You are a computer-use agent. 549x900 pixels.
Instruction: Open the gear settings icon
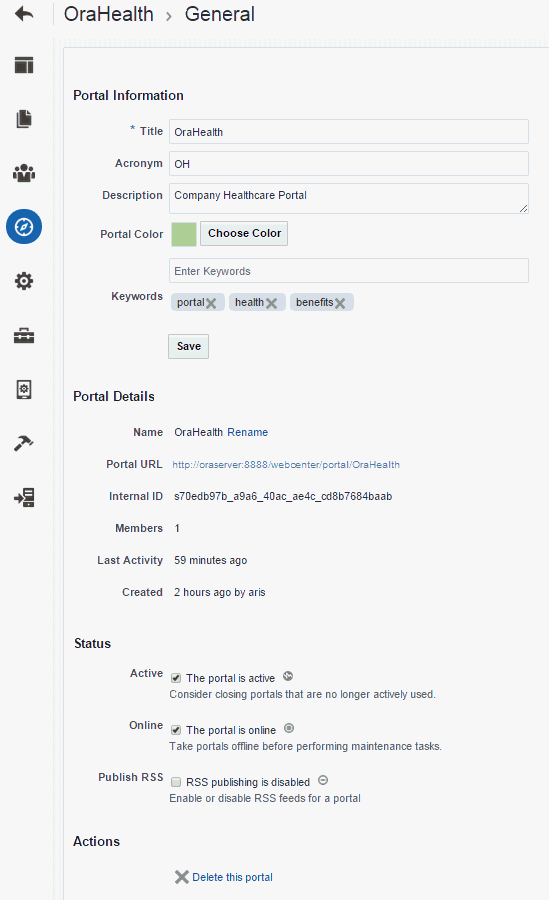24,281
